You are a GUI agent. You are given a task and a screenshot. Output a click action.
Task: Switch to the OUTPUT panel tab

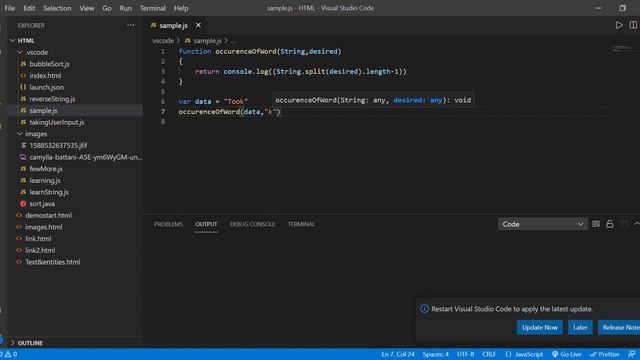click(x=206, y=224)
